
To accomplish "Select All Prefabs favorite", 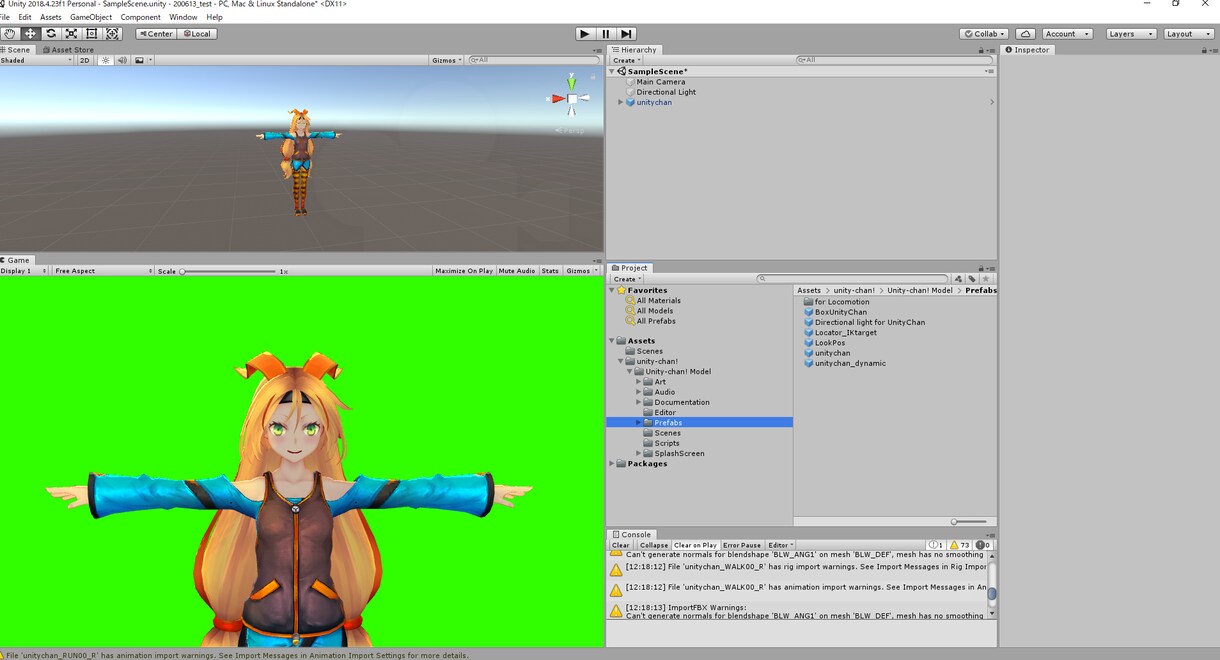I will click(x=656, y=321).
